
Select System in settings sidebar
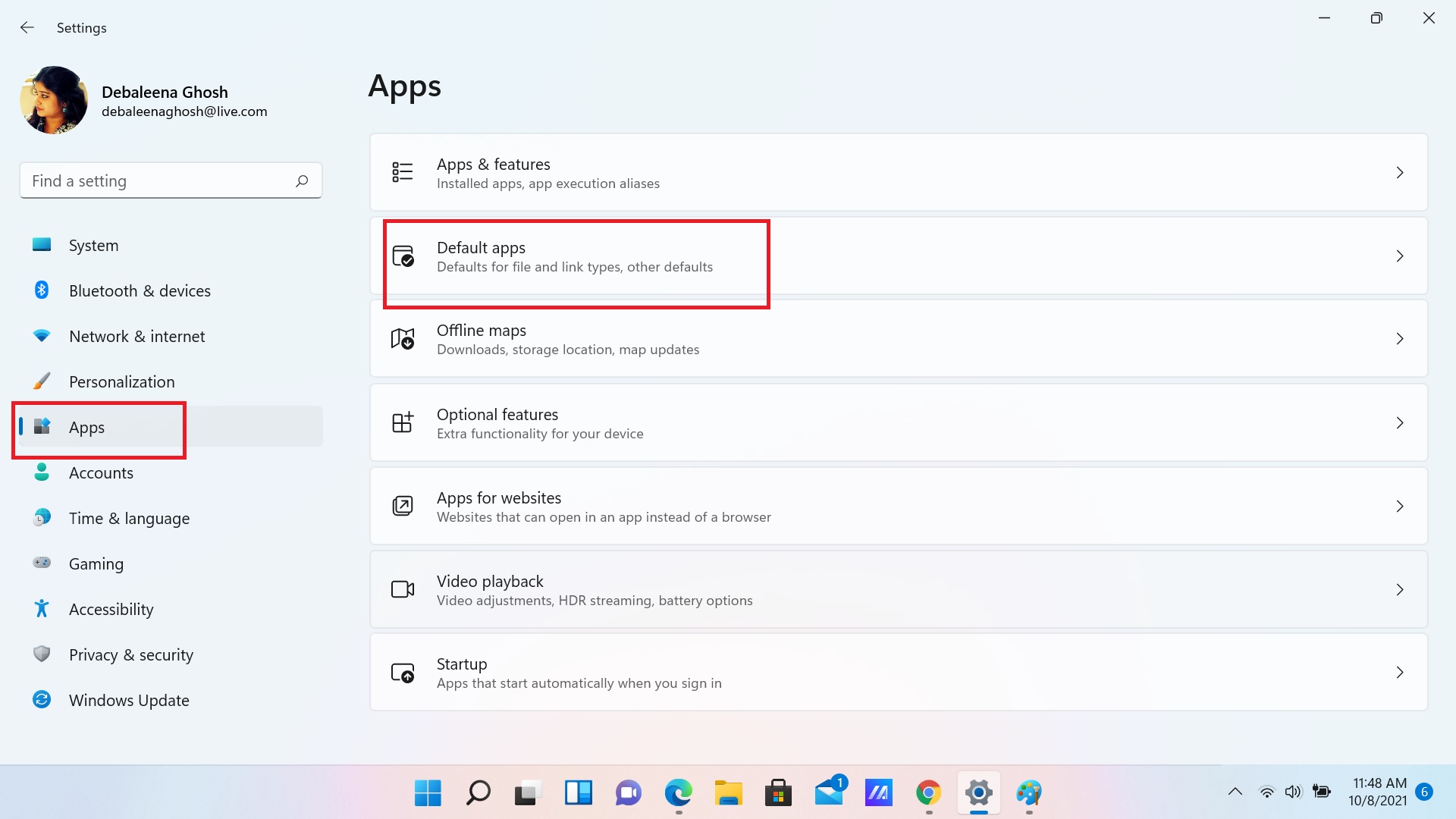point(93,244)
